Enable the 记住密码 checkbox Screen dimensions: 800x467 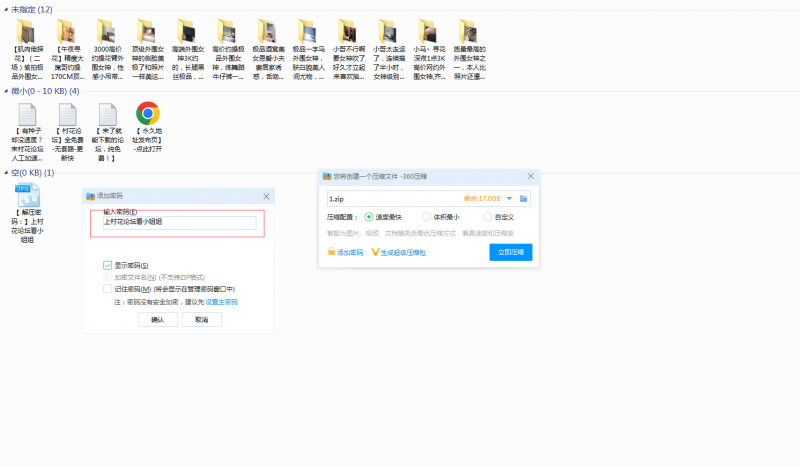pyautogui.click(x=107, y=288)
